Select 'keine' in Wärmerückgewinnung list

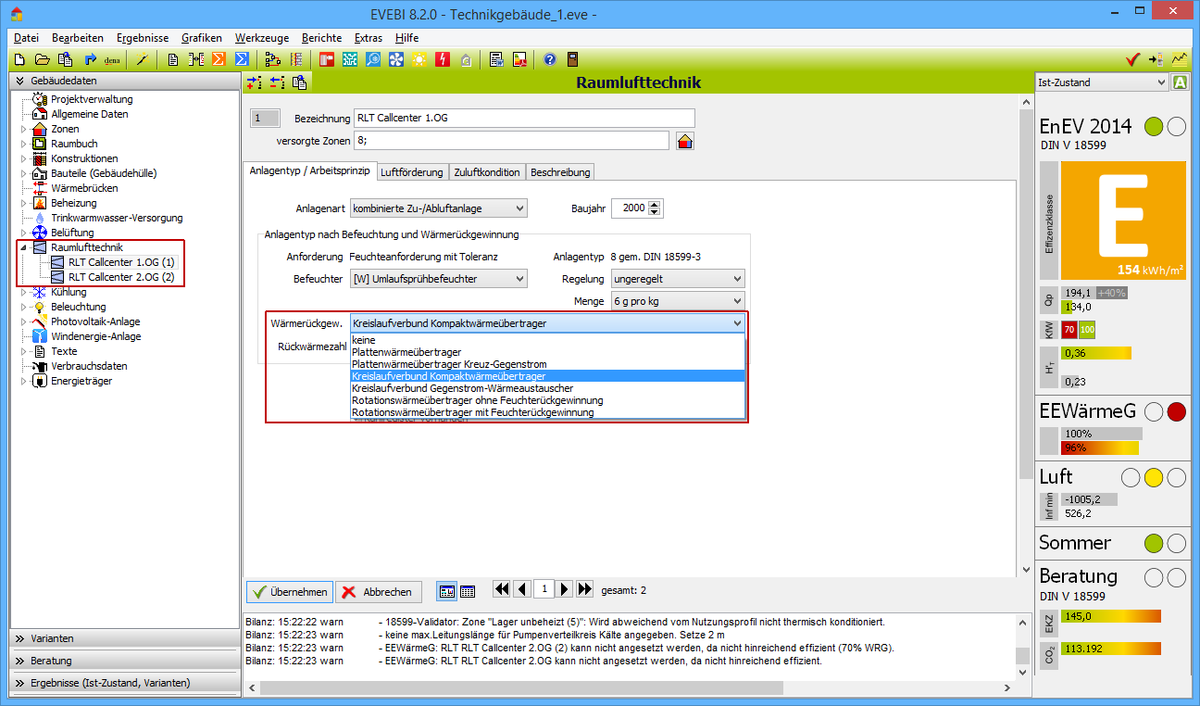(x=547, y=340)
